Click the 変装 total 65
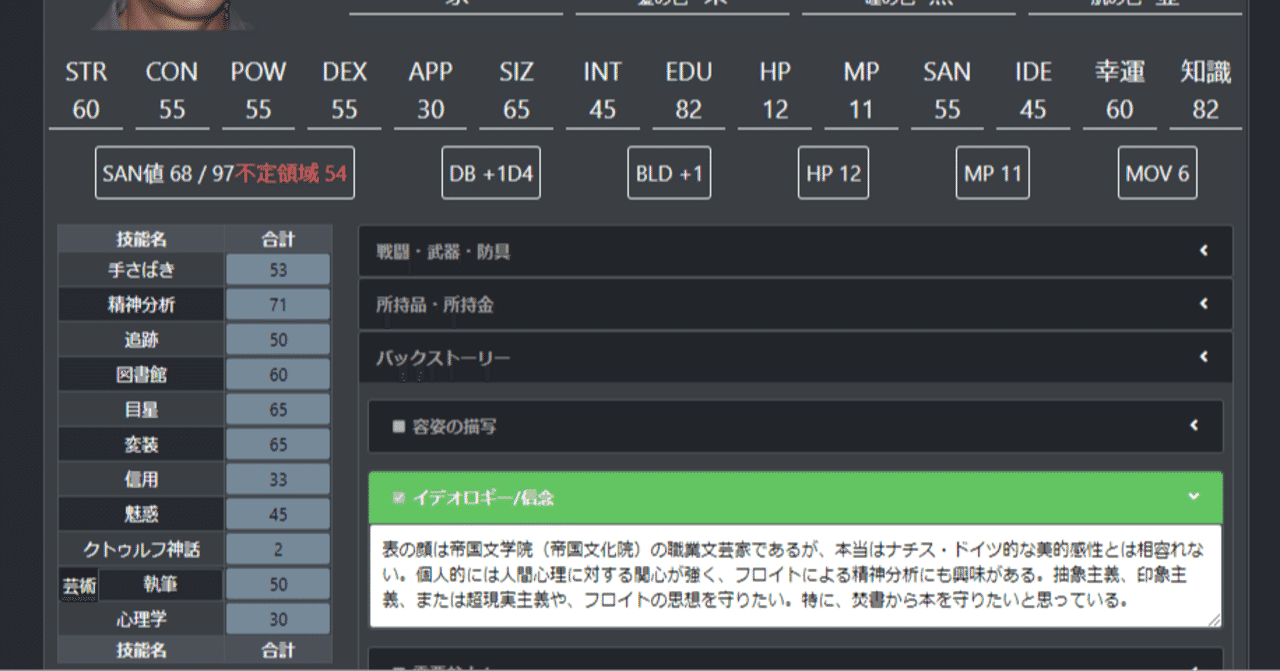 point(278,445)
